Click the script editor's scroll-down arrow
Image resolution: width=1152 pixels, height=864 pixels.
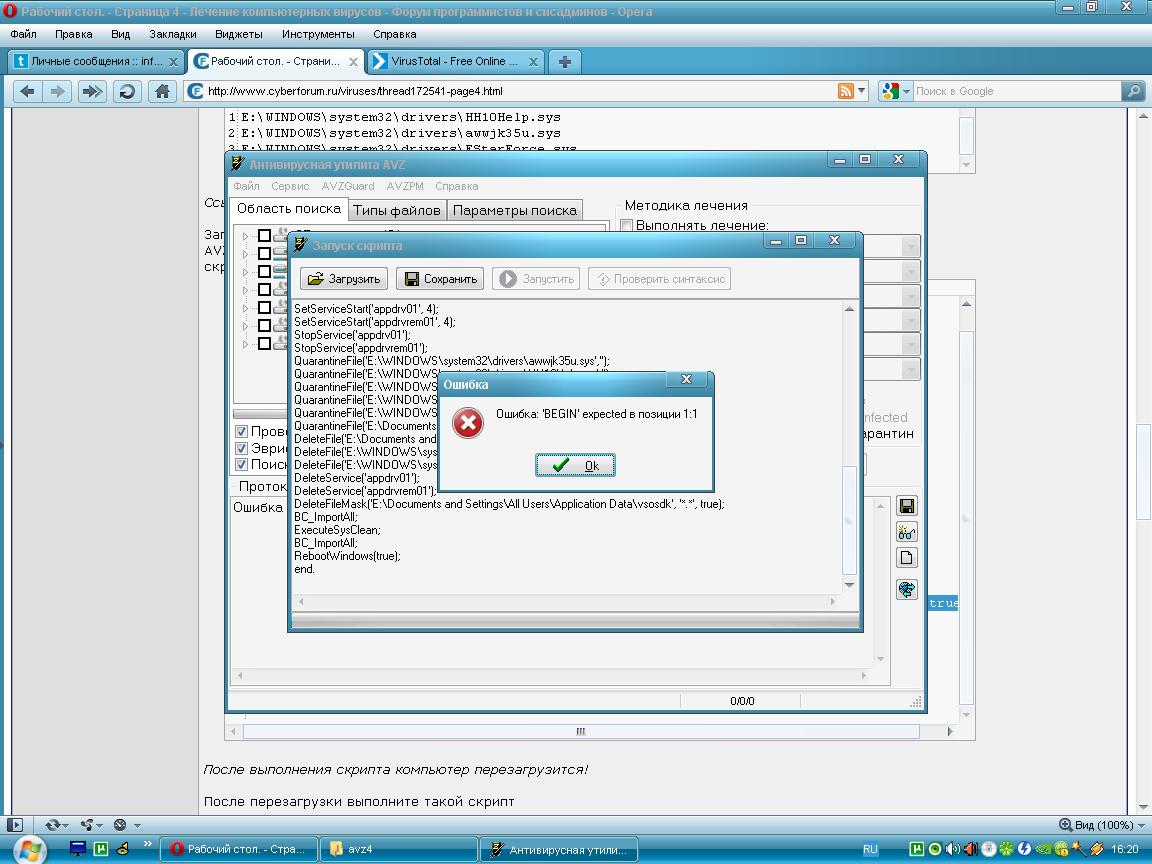[849, 585]
